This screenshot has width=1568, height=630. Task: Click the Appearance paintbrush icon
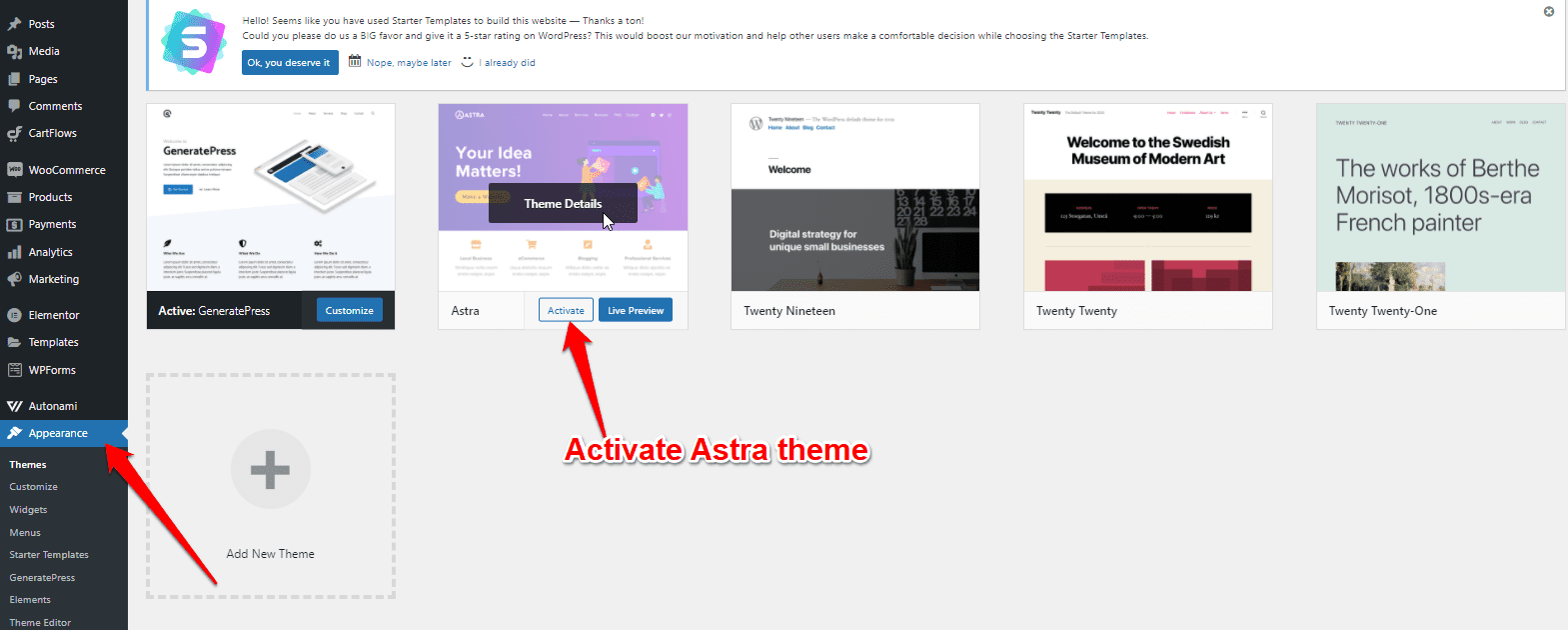[x=14, y=433]
